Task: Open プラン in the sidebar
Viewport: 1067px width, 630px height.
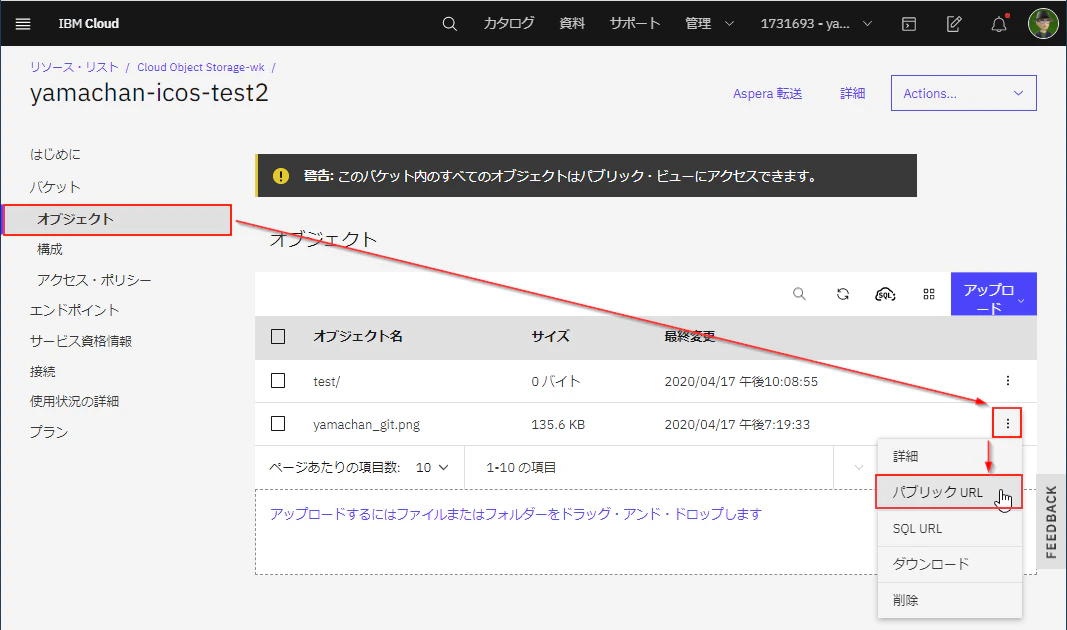Action: pyautogui.click(x=48, y=432)
